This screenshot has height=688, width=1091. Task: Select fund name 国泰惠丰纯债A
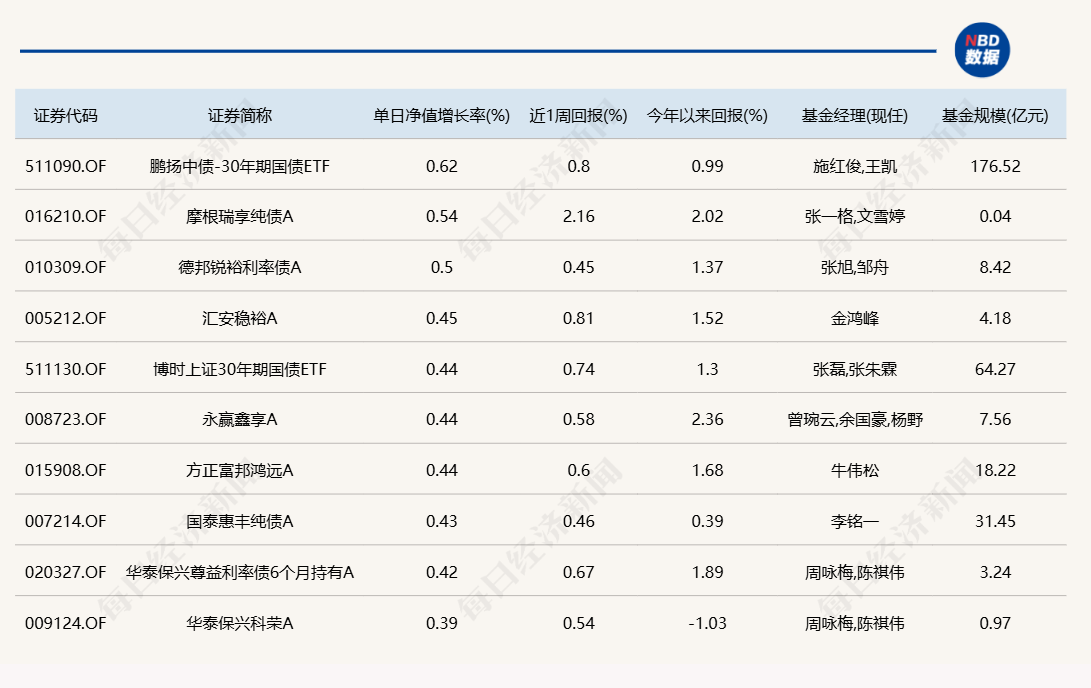(x=239, y=521)
